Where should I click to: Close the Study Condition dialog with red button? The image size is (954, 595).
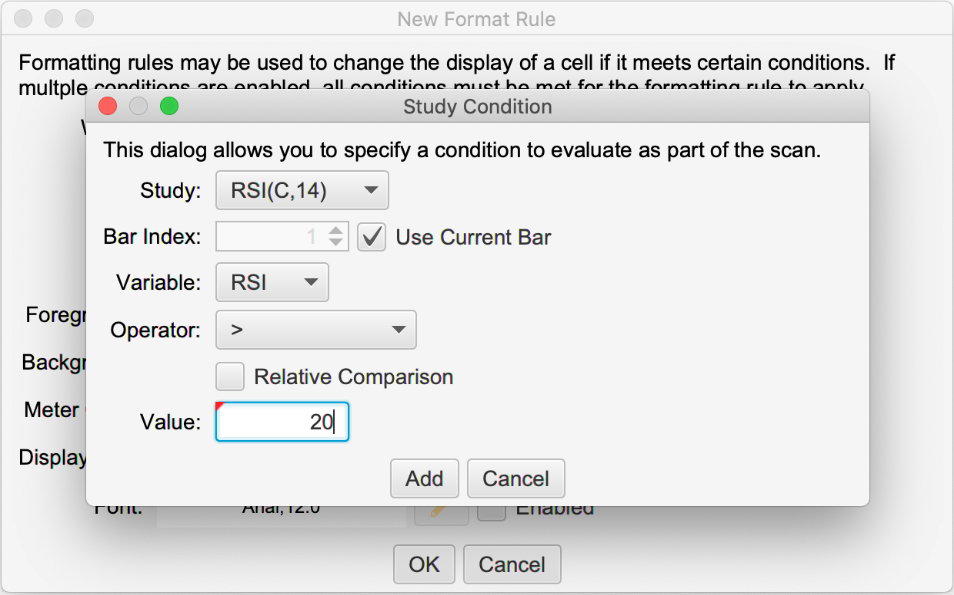pos(108,106)
